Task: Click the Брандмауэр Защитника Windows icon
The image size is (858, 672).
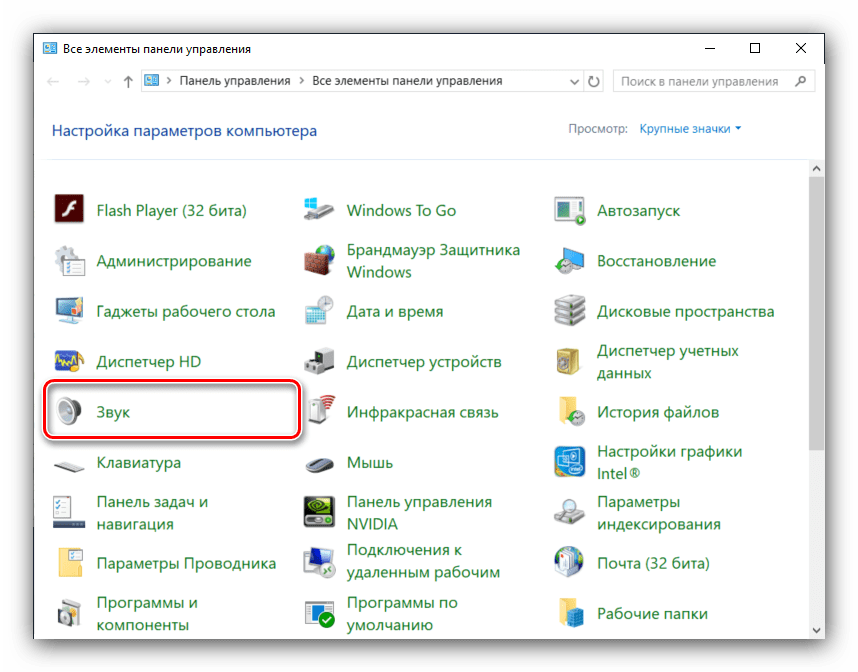Action: click(319, 261)
